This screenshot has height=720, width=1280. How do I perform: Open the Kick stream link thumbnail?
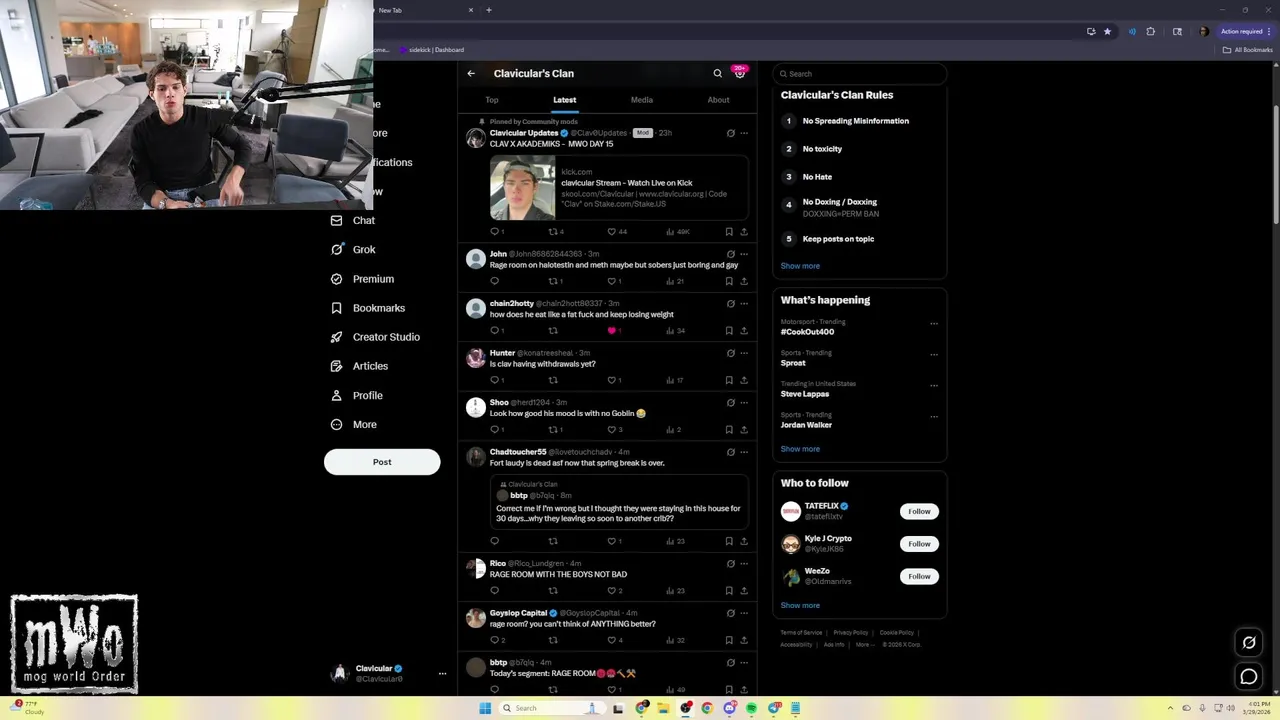tap(522, 188)
